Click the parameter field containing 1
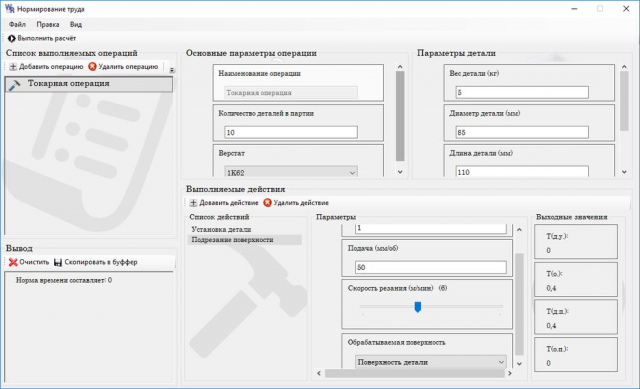This screenshot has height=389, width=640. 431,229
